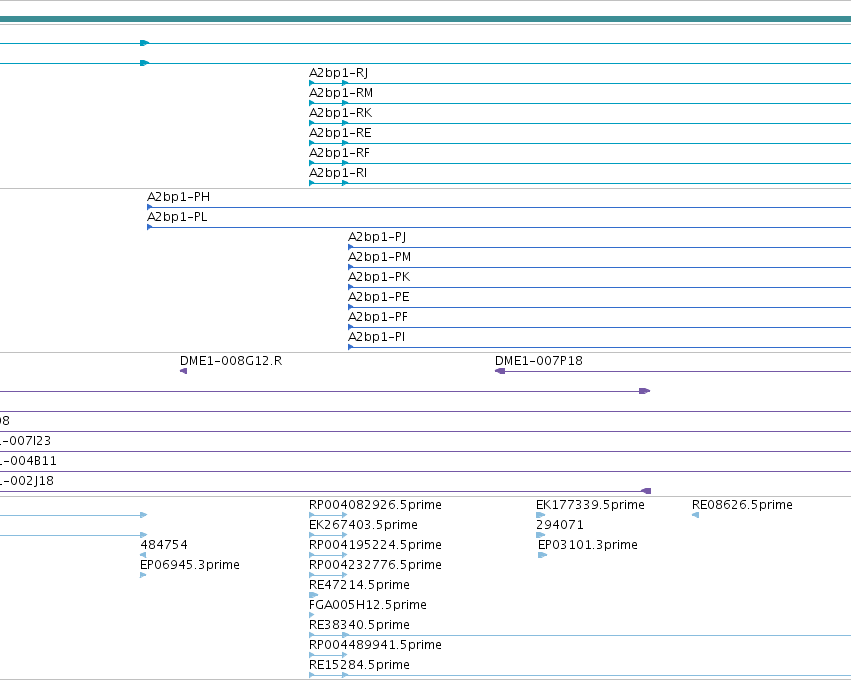Select the FGA005H12.5prime EST label
This screenshot has height=680, width=851.
[368, 606]
